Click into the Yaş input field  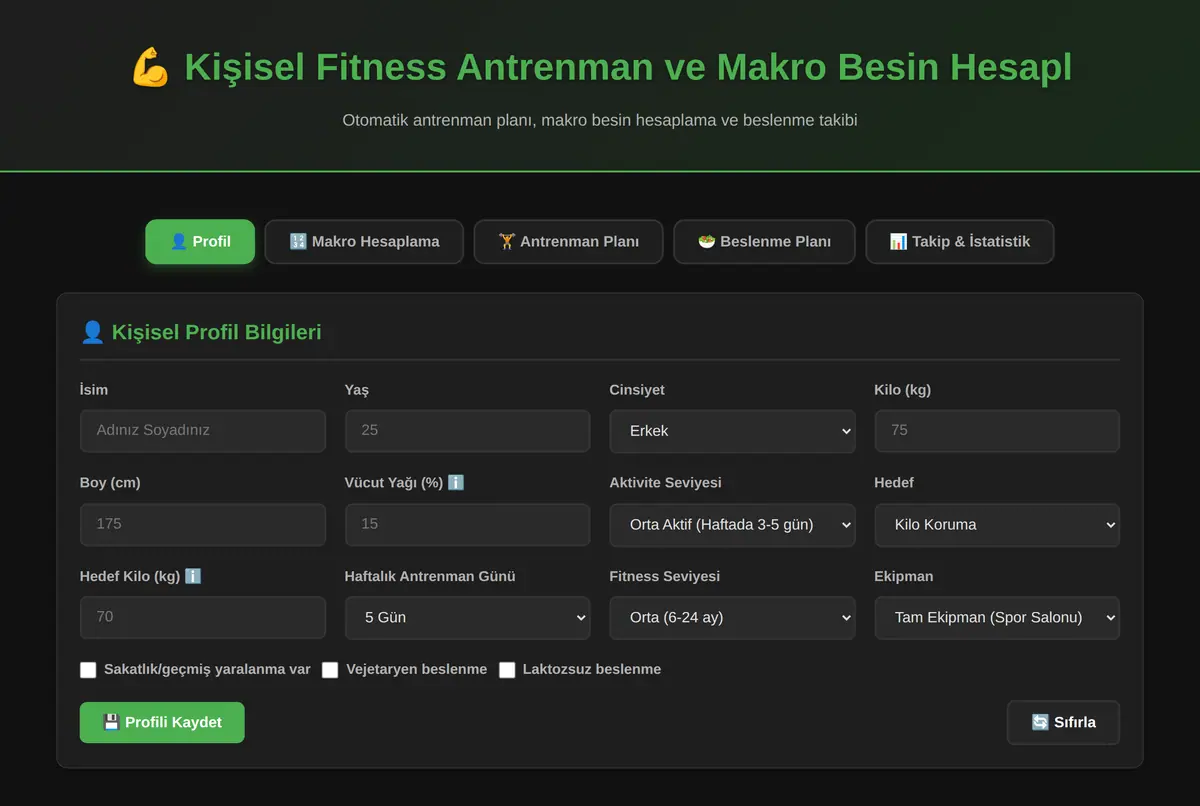467,431
